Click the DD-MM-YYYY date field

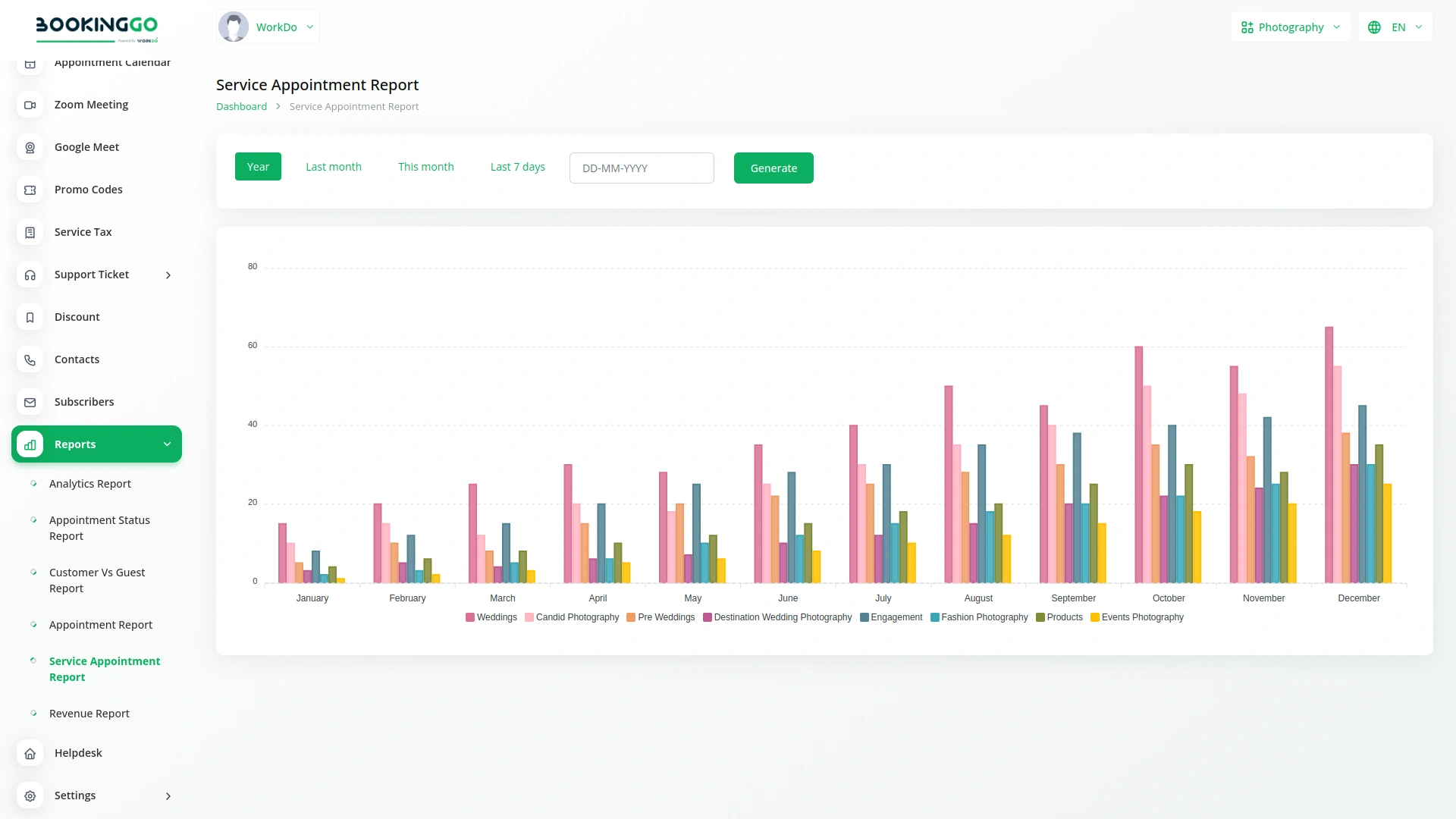[x=641, y=168]
